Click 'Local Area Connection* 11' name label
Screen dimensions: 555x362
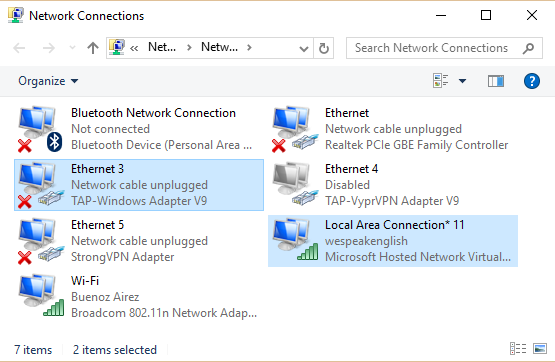point(395,225)
